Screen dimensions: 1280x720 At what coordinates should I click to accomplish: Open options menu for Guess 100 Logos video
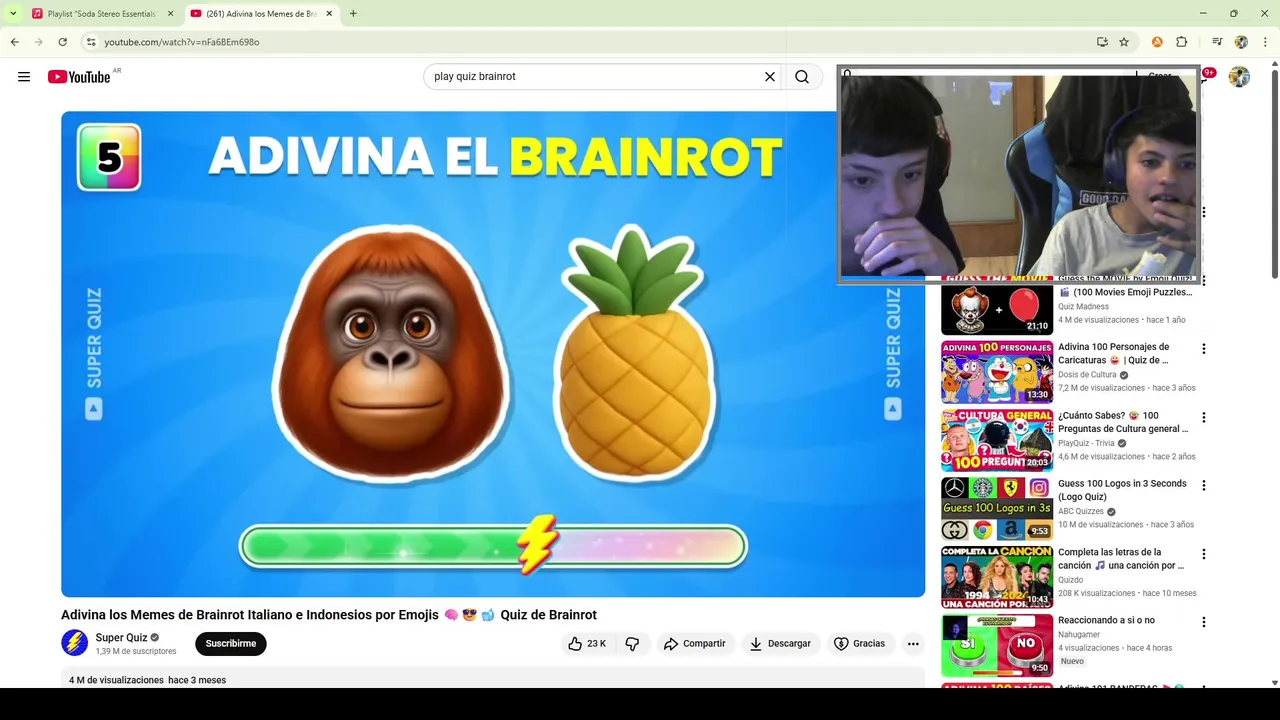1204,485
